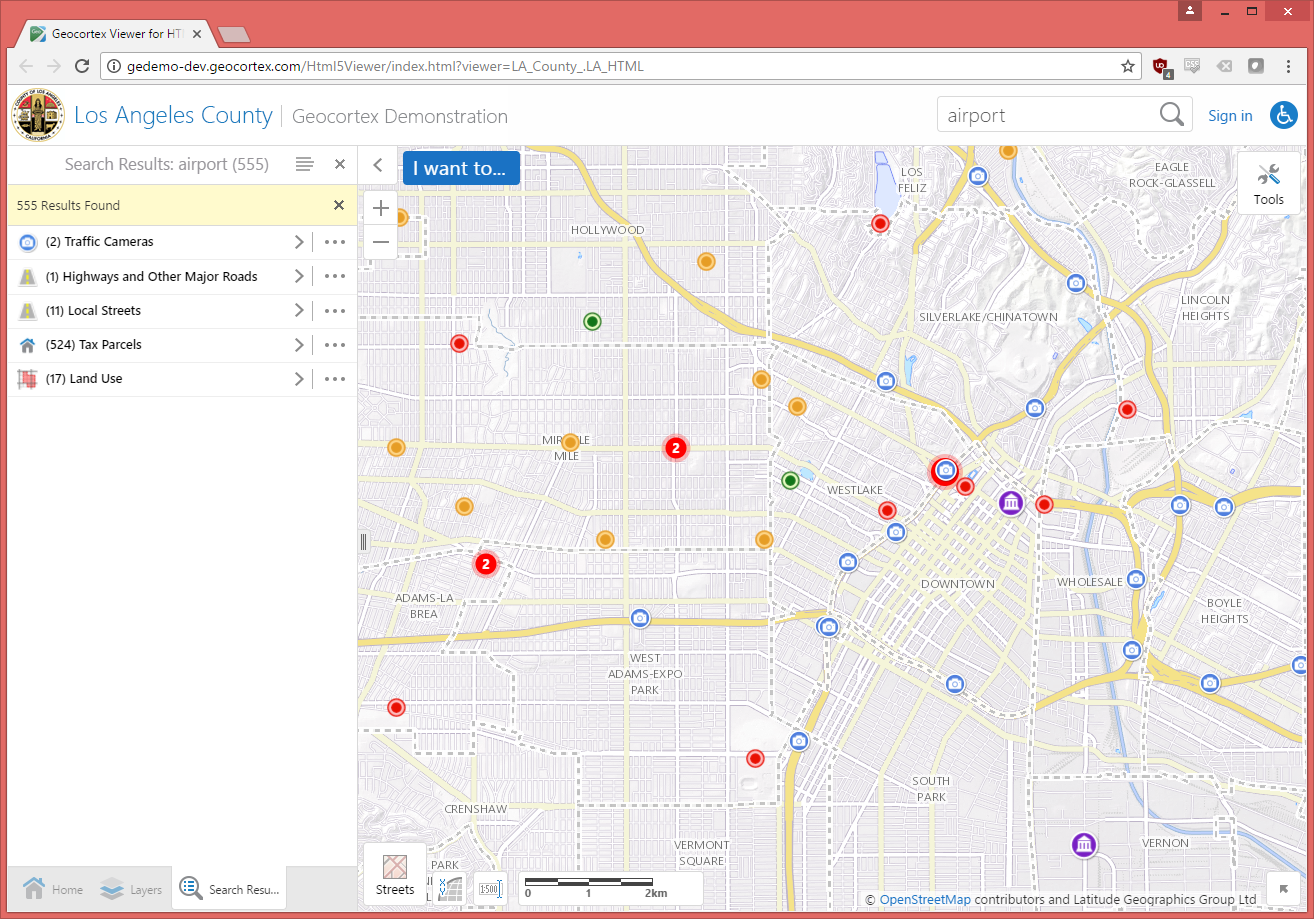
Task: Expand the Tax Parcels results
Action: (x=298, y=344)
